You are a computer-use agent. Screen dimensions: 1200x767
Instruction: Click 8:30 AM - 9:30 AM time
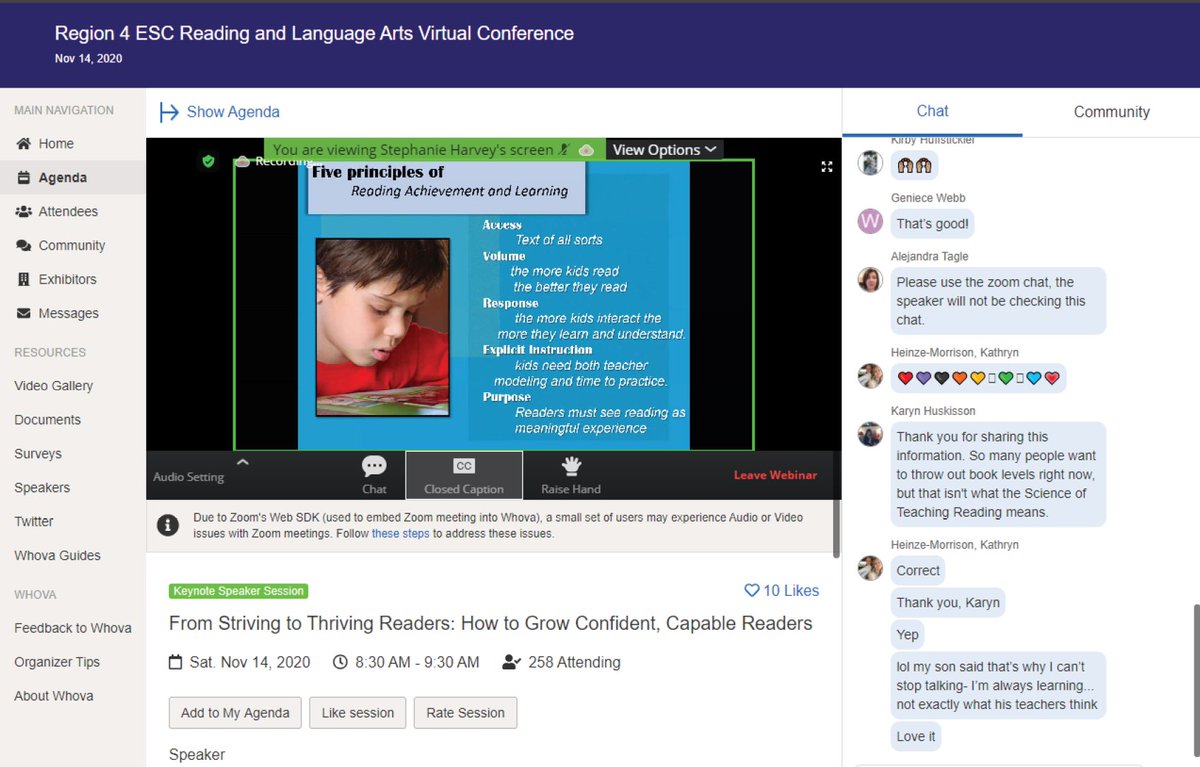click(406, 662)
